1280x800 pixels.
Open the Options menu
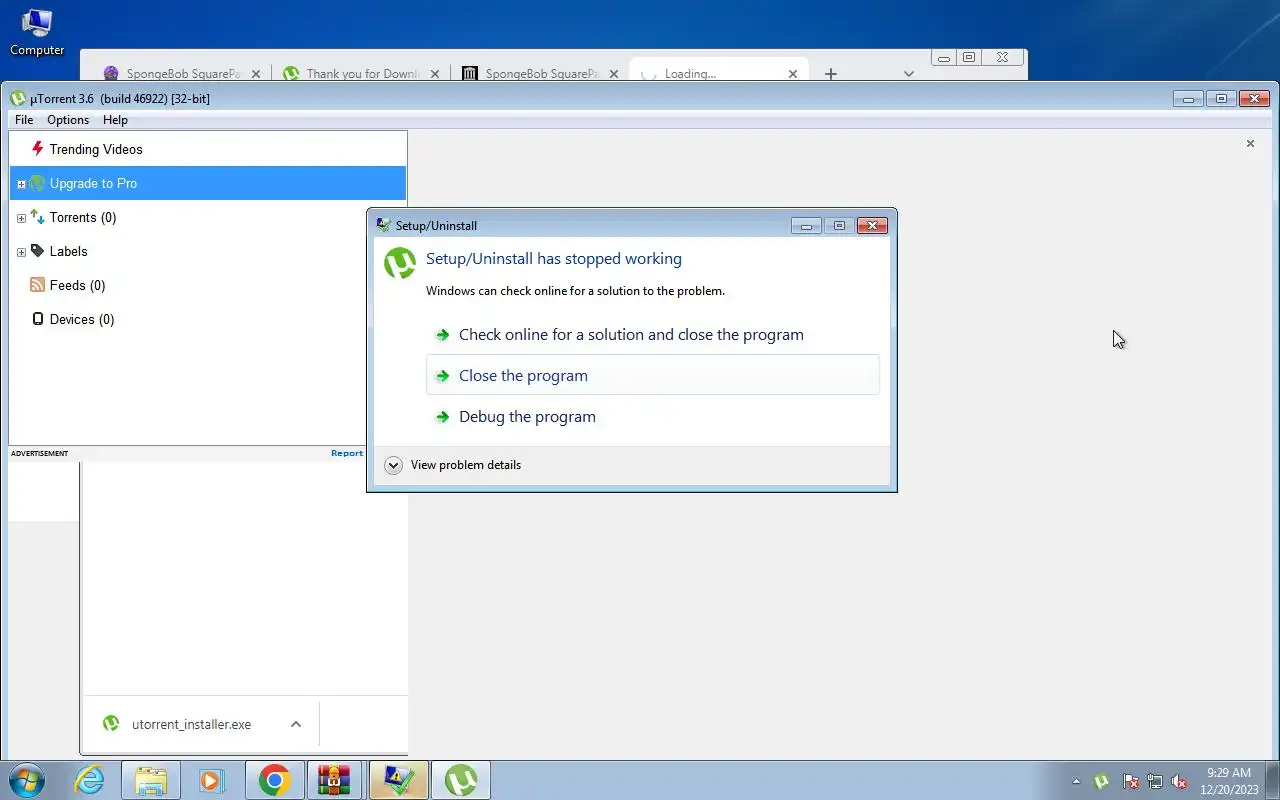68,120
